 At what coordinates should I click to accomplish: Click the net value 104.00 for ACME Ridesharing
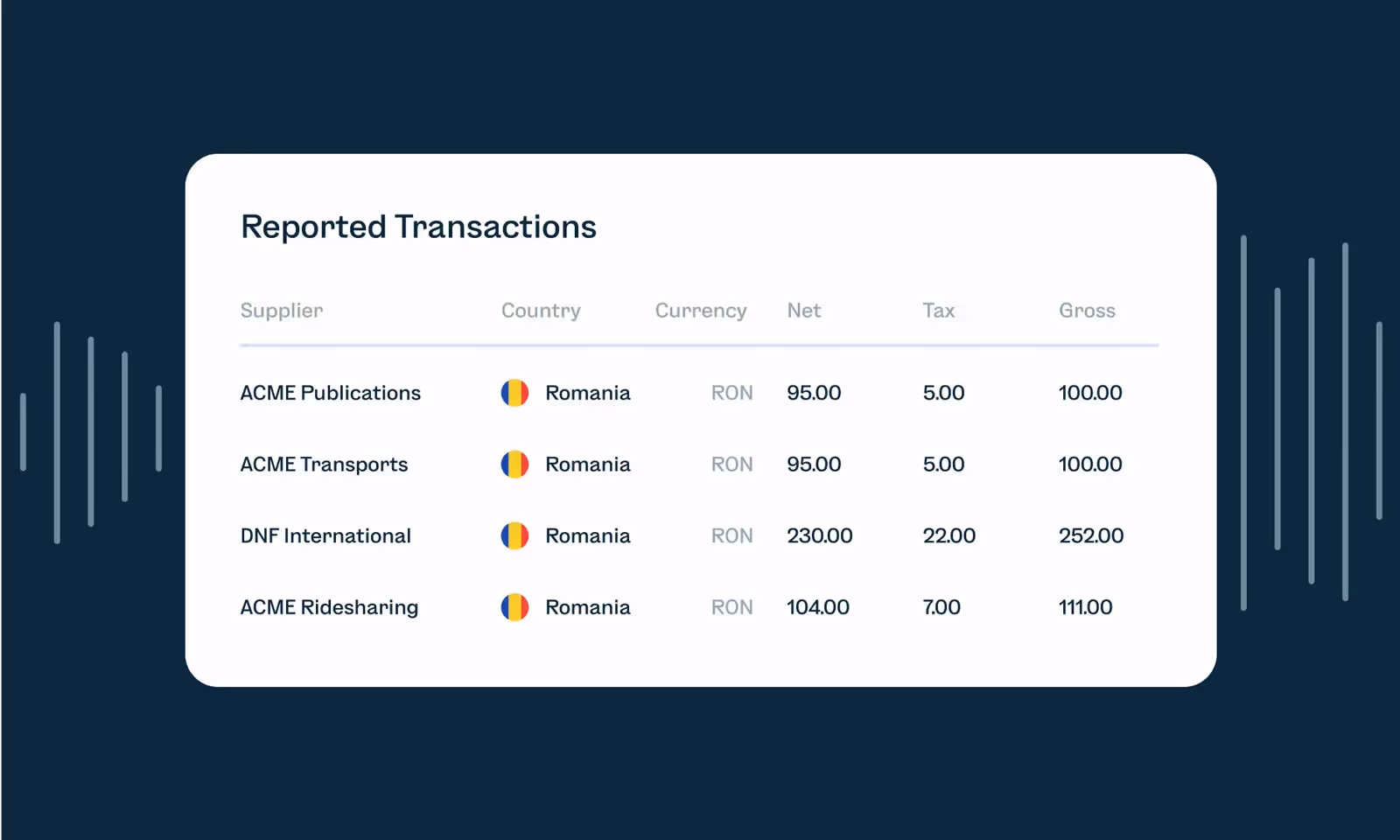coord(817,606)
